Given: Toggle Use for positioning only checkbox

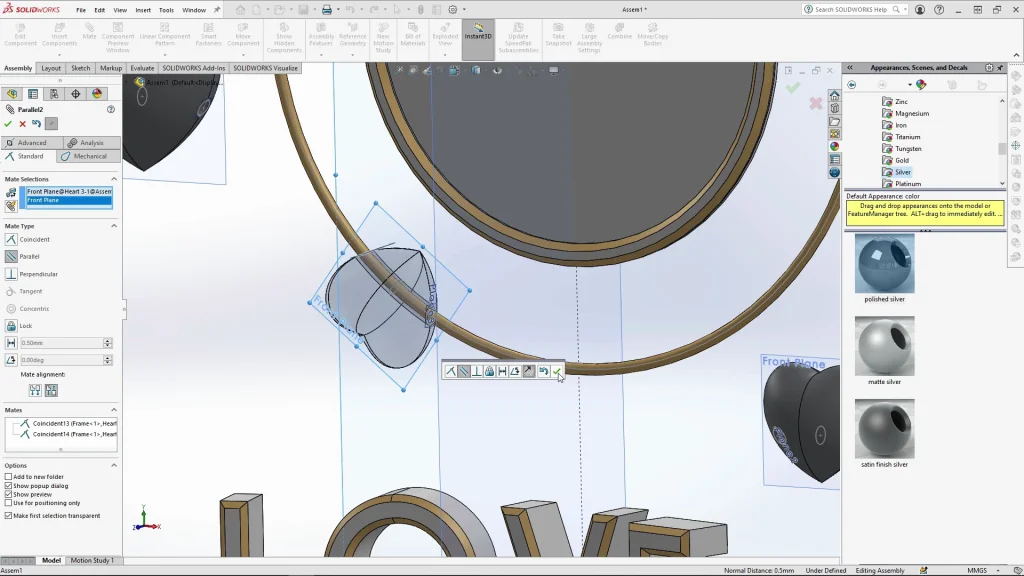Looking at the screenshot, I should (x=9, y=503).
